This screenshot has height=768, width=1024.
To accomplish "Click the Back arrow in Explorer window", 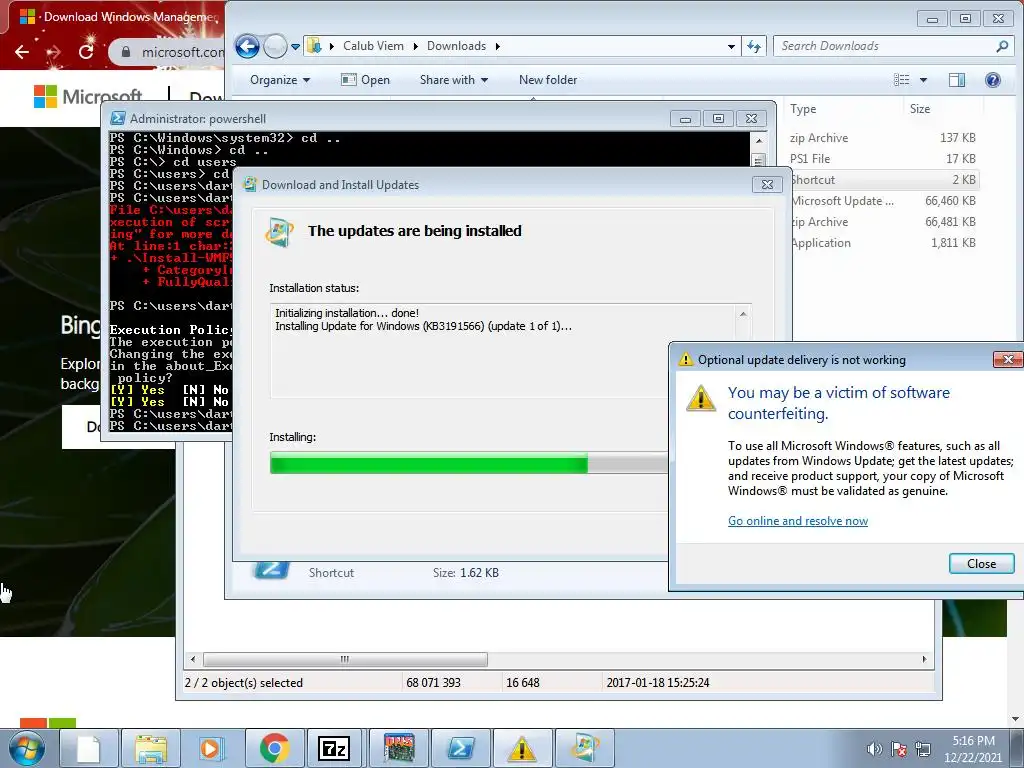I will click(x=247, y=46).
